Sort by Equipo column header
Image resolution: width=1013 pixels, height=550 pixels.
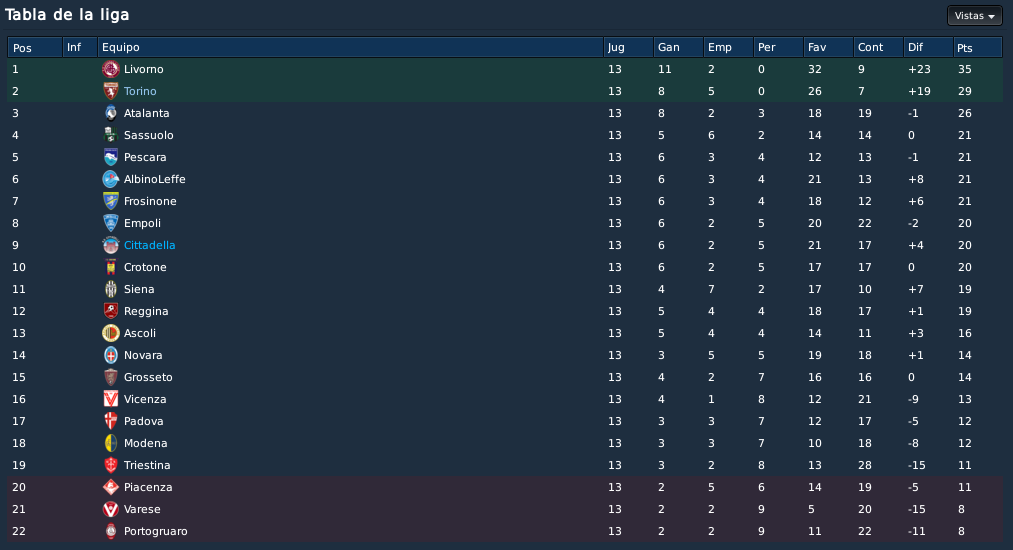[x=350, y=47]
